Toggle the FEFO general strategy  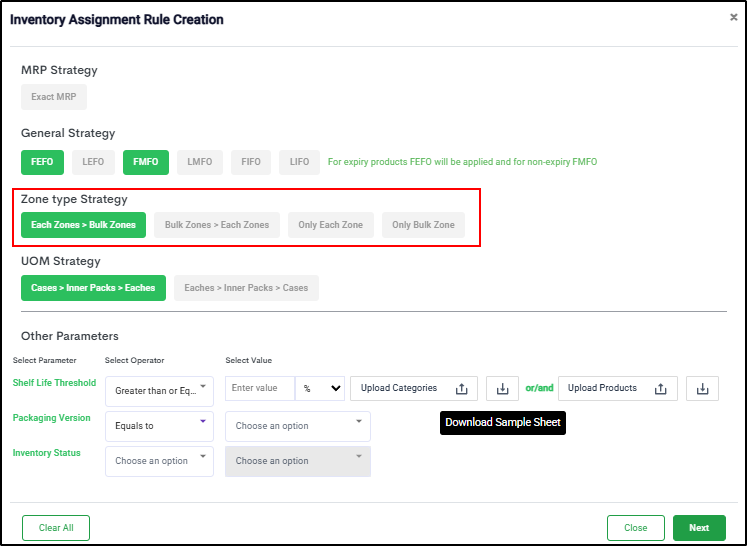point(43,162)
